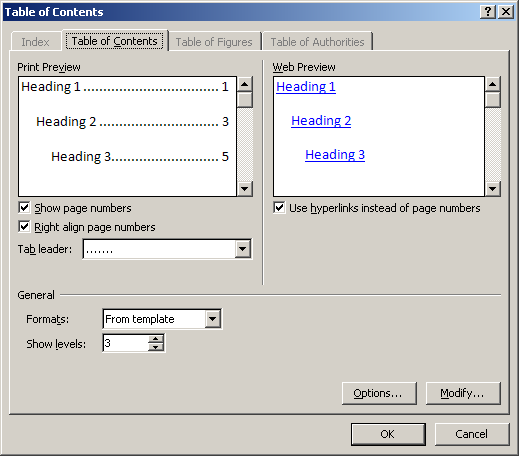
Task: Decrease Show levels with down spinner arrow
Action: click(156, 347)
